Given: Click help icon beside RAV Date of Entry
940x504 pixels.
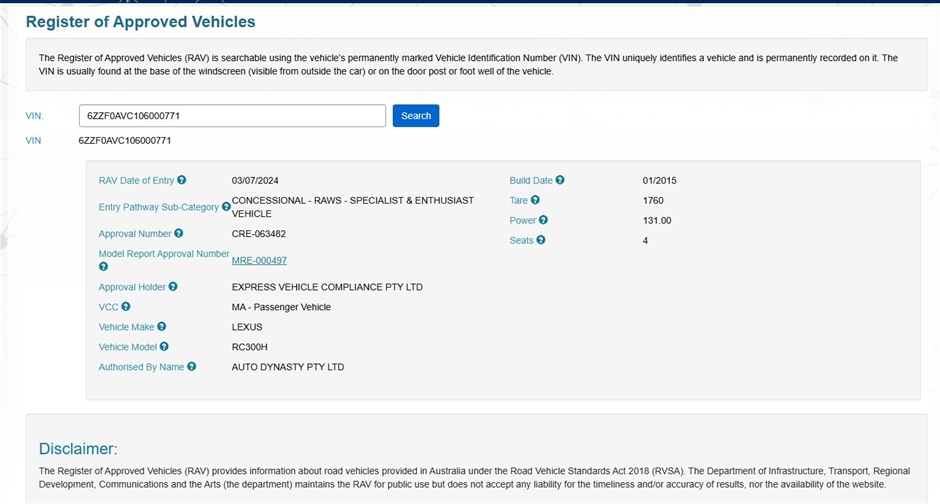Looking at the screenshot, I should [x=182, y=181].
